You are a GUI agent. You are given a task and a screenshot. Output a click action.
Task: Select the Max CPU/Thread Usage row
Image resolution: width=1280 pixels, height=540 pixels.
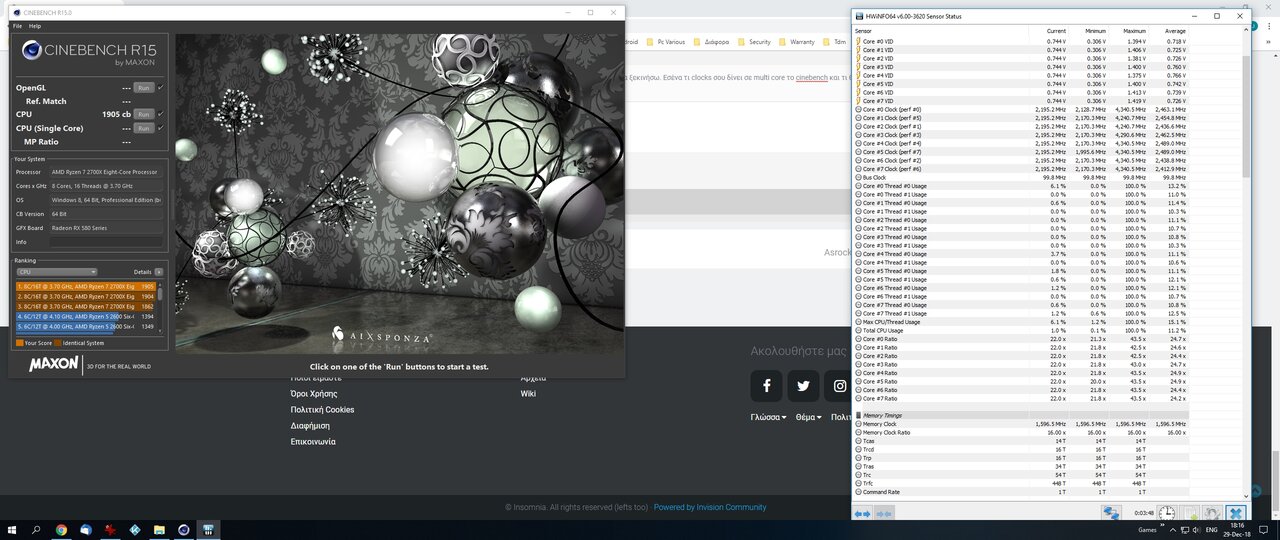pos(1020,322)
